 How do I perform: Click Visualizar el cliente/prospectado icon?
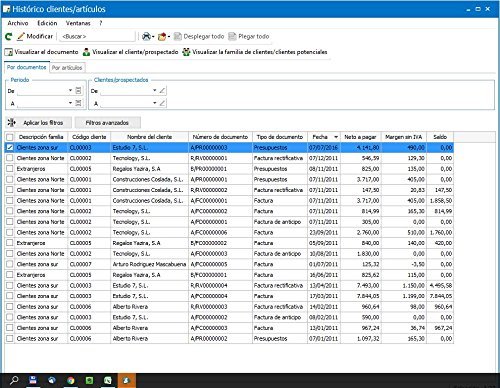pyautogui.click(x=86, y=52)
